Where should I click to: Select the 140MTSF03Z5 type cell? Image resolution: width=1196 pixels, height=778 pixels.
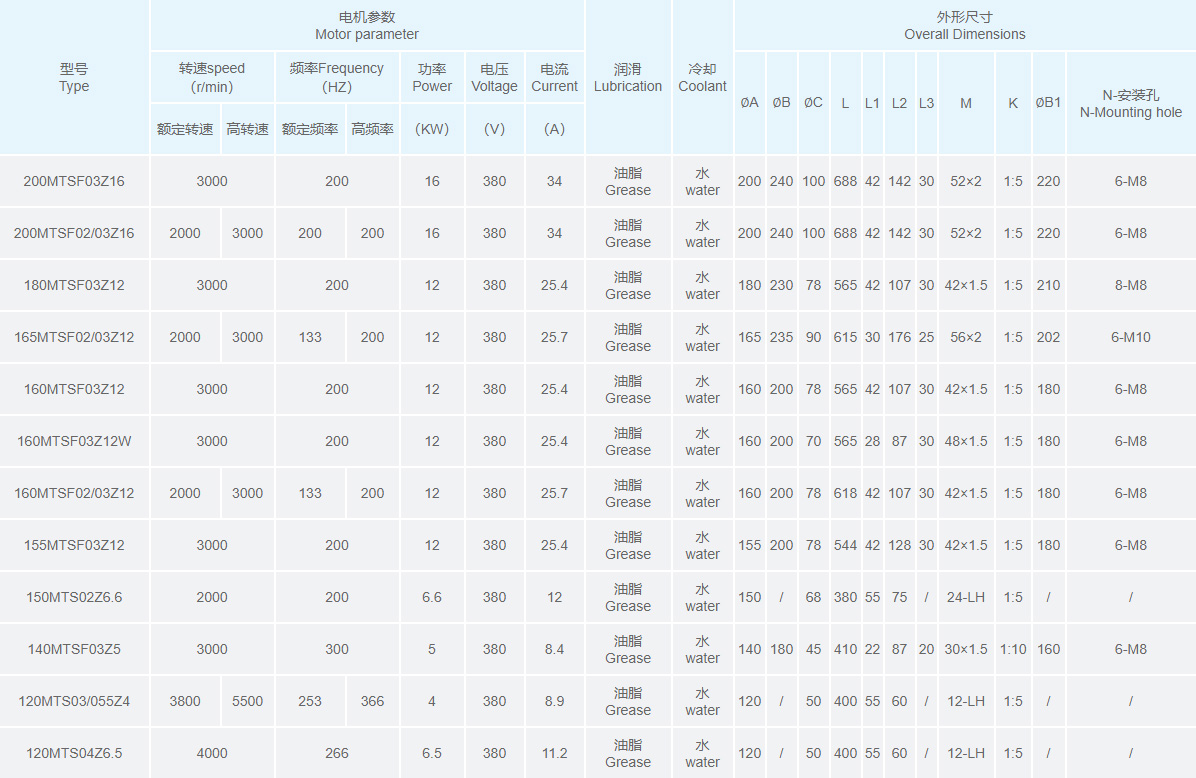74,649
